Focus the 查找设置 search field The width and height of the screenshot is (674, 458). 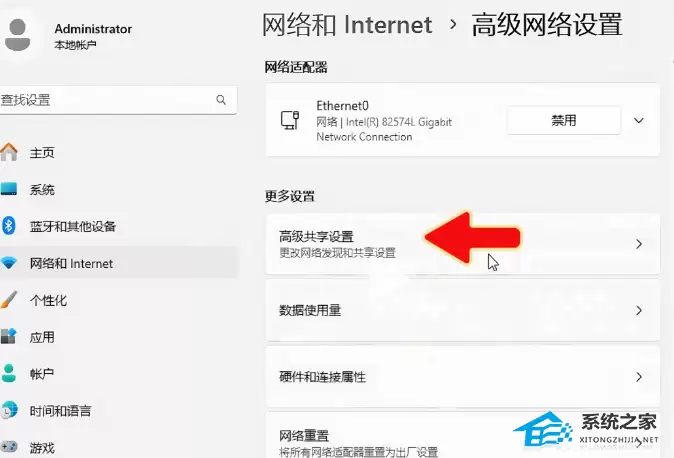[x=117, y=100]
